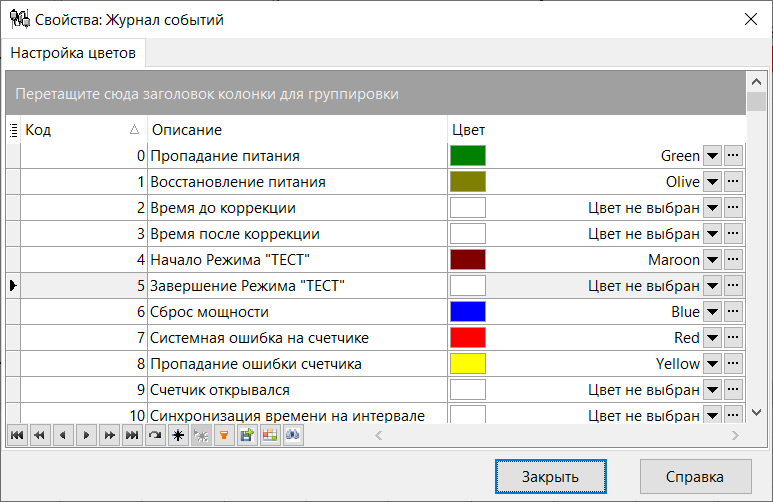Select the row Счетчик открывался
The image size is (773, 502).
[x=376, y=390]
